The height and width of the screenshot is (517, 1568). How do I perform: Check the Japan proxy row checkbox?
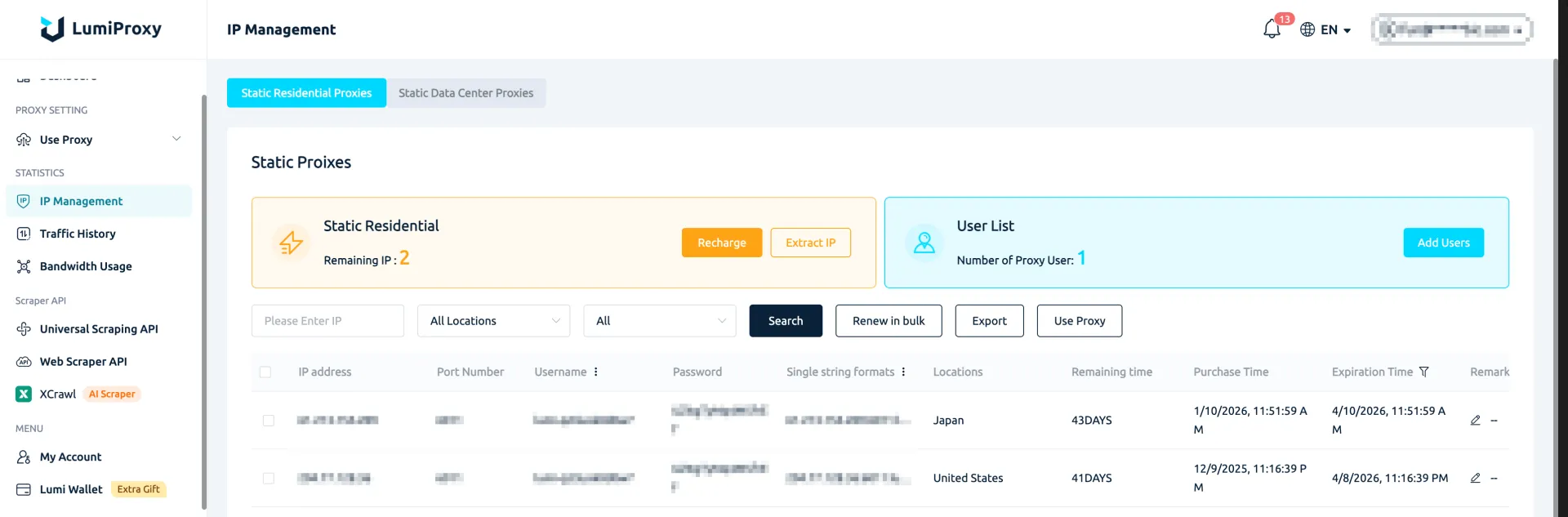[268, 421]
